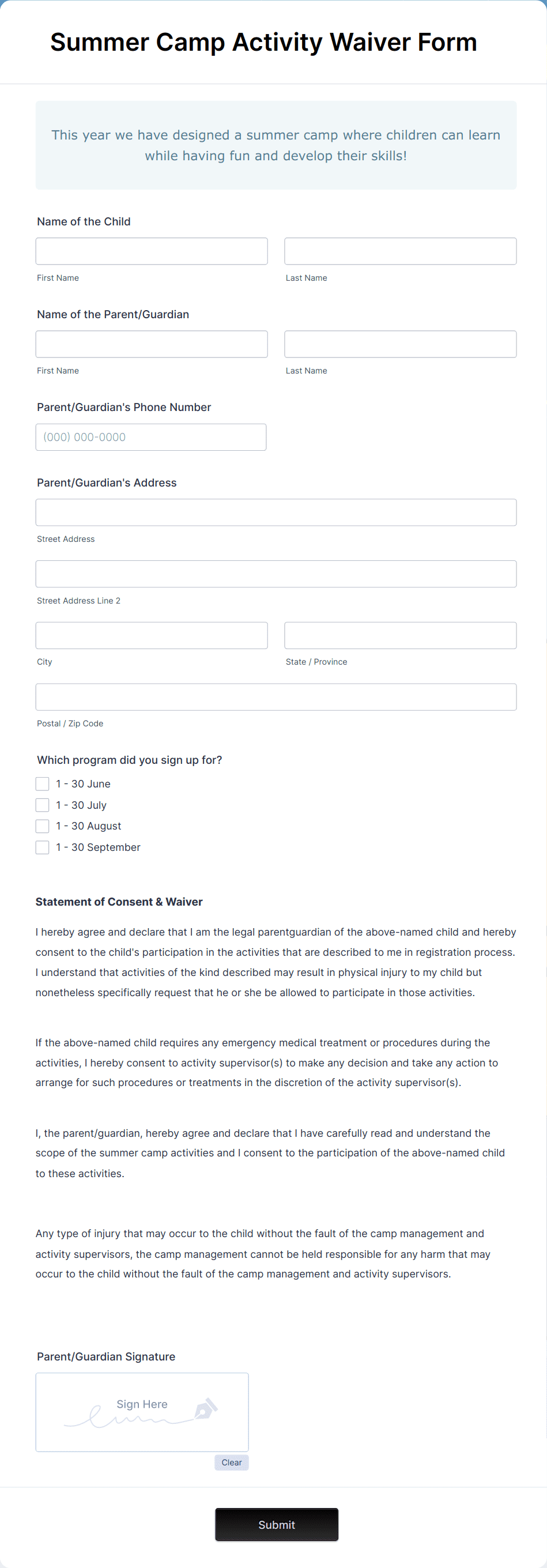Click the Street Address field

(x=276, y=512)
